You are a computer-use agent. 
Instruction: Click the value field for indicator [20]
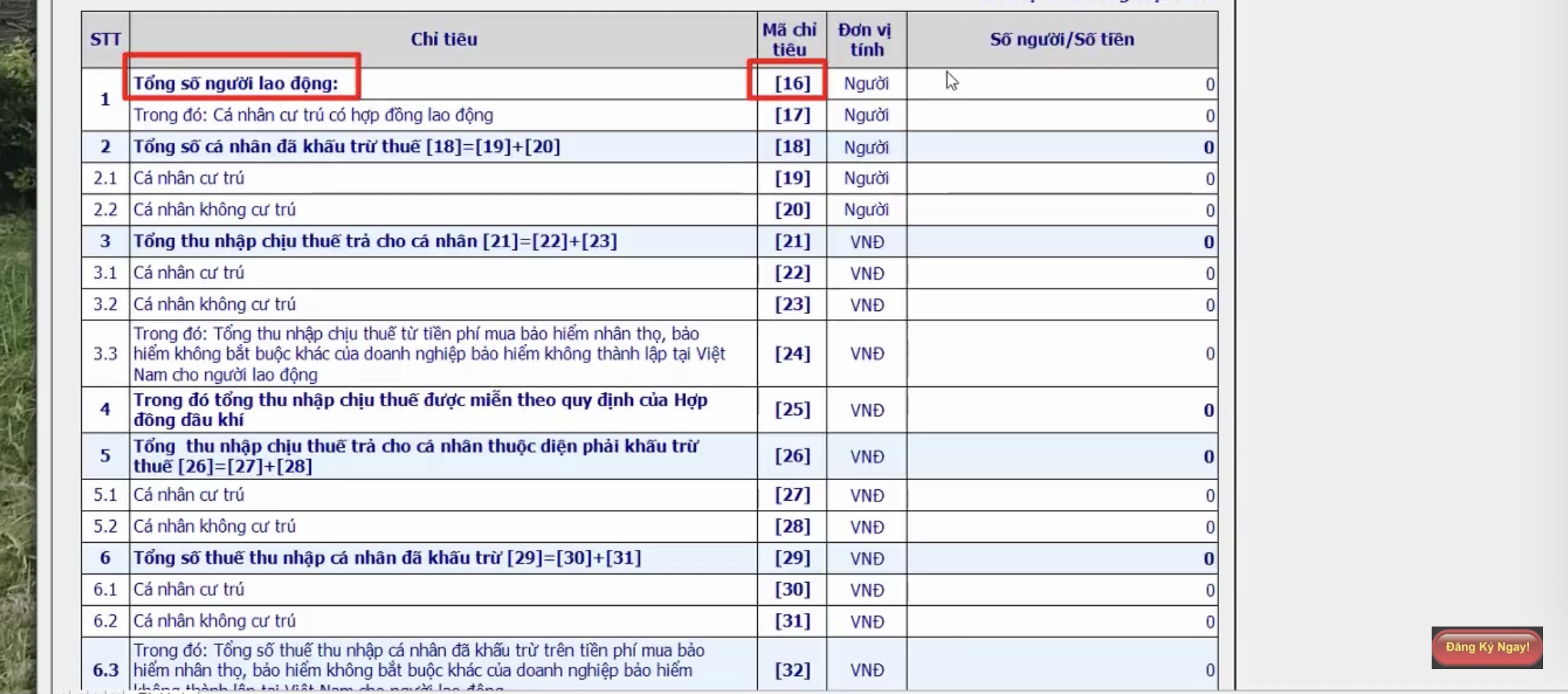click(x=1062, y=210)
